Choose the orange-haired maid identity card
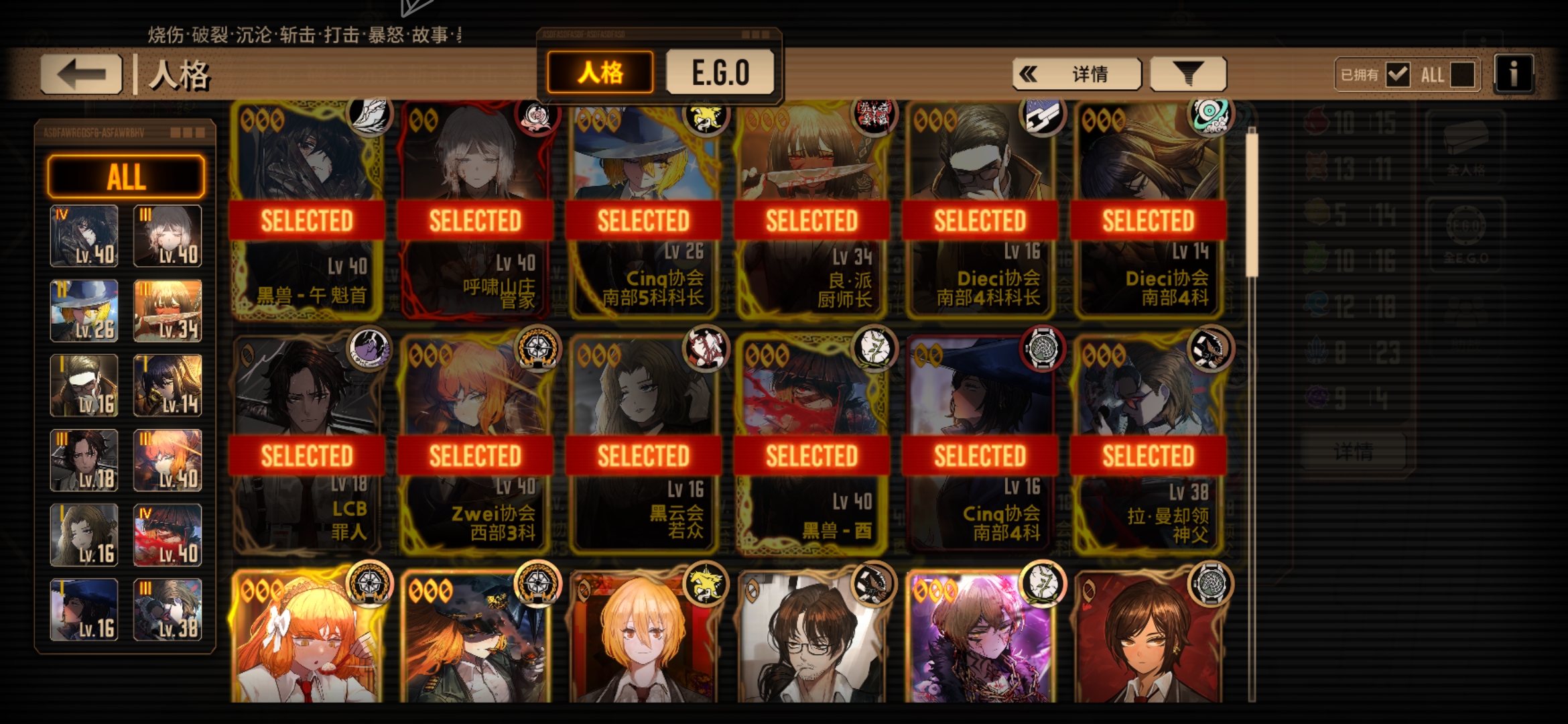 pos(307,637)
